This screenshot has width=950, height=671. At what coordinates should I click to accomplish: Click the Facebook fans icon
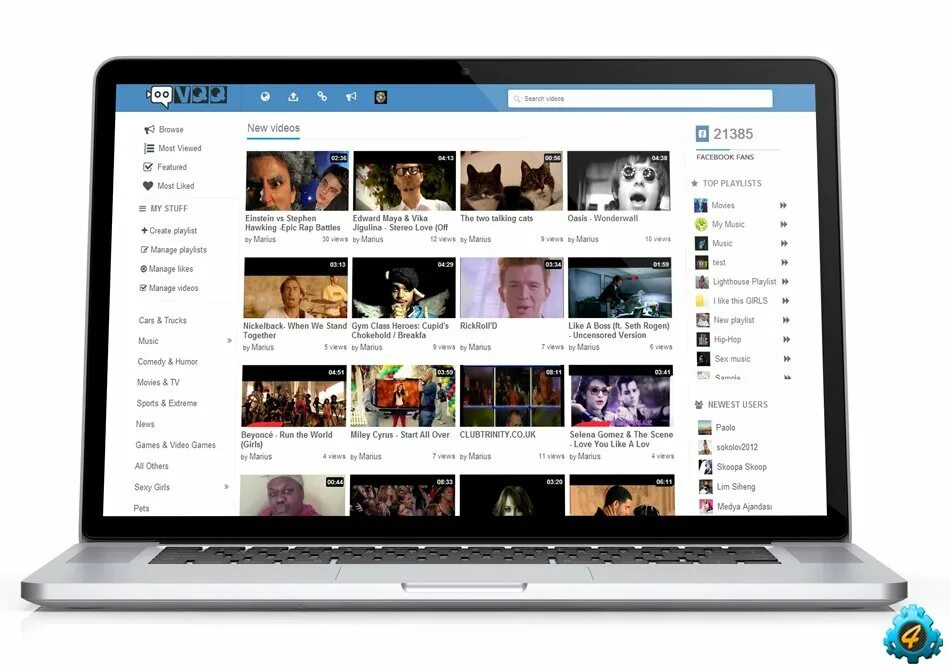tap(702, 134)
